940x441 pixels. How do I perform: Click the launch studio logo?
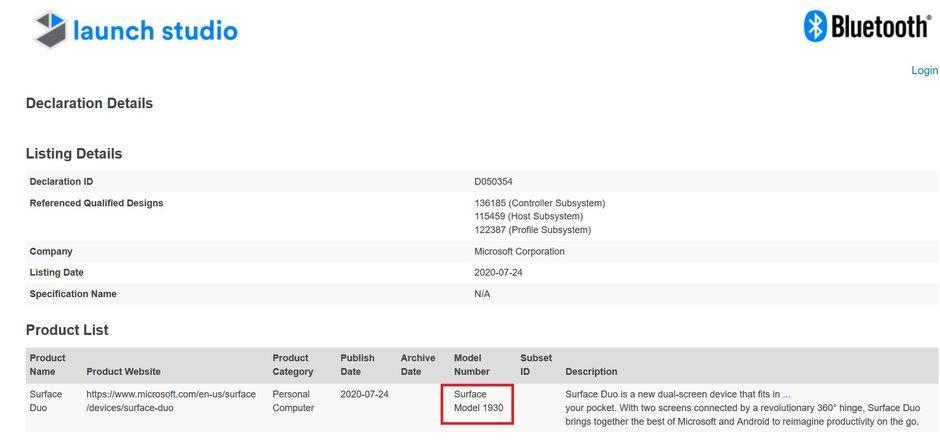(135, 29)
